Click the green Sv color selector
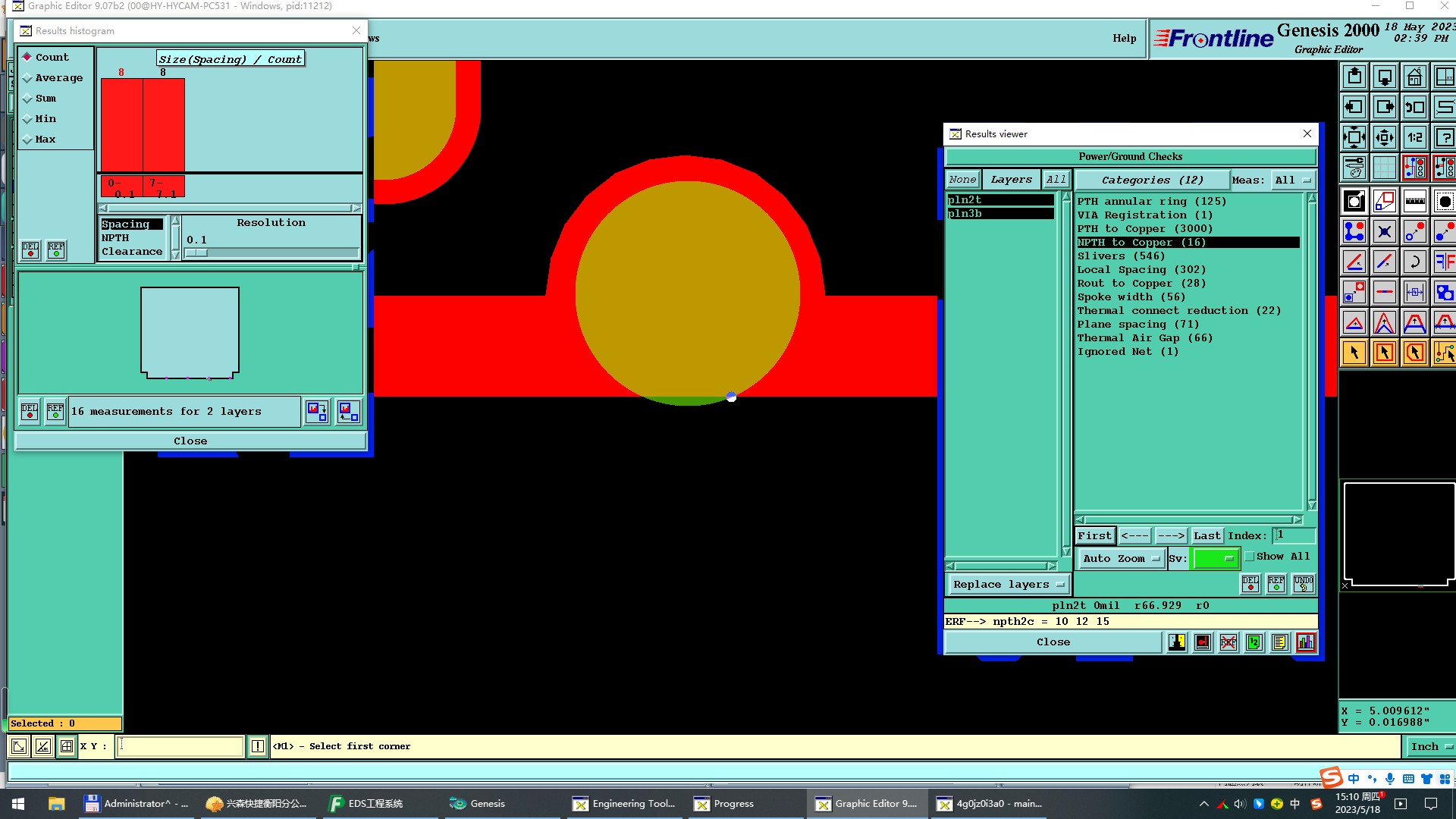The width and height of the screenshot is (1456, 819). pyautogui.click(x=1216, y=559)
